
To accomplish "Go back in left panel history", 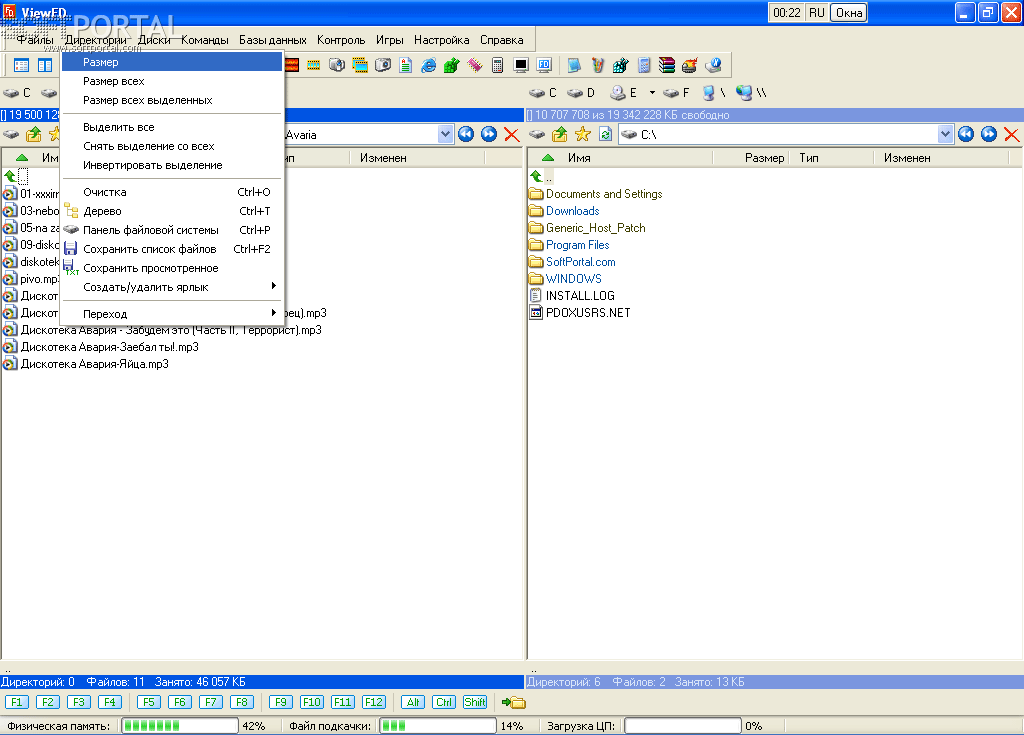I will [466, 135].
